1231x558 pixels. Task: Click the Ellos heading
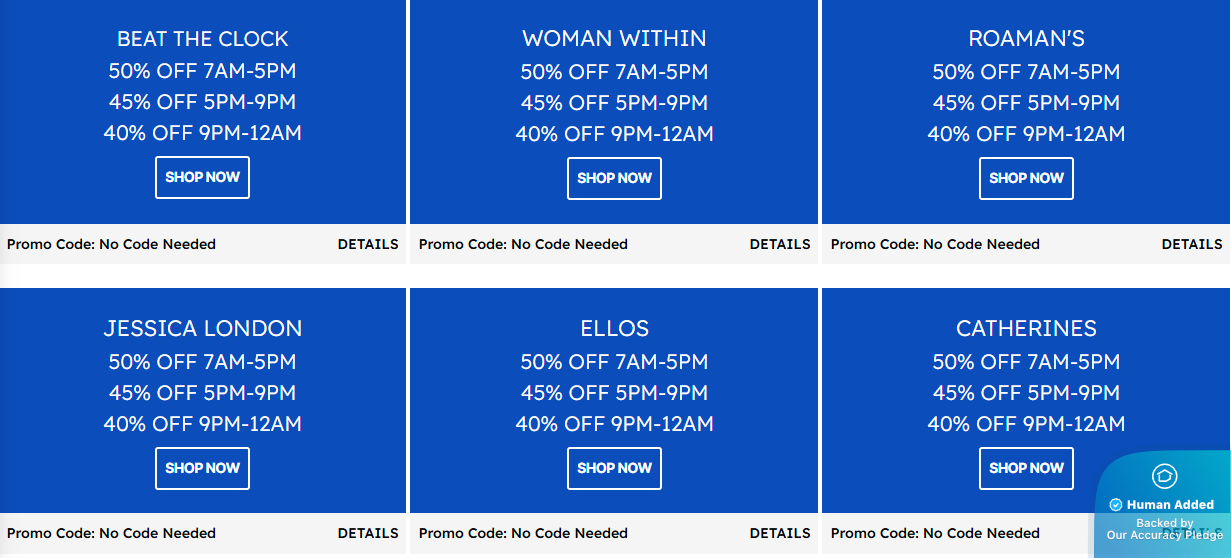coord(614,328)
